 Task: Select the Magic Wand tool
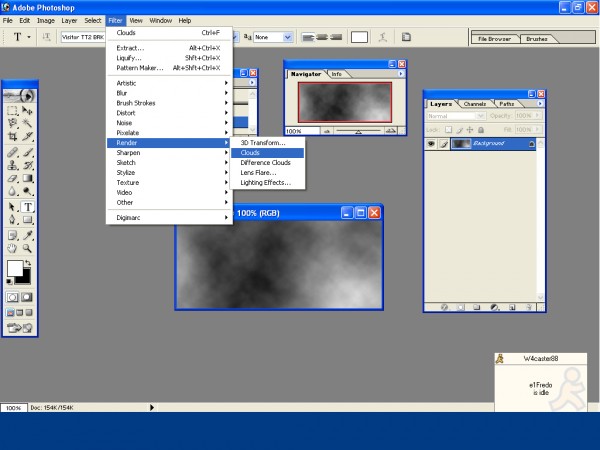point(27,123)
